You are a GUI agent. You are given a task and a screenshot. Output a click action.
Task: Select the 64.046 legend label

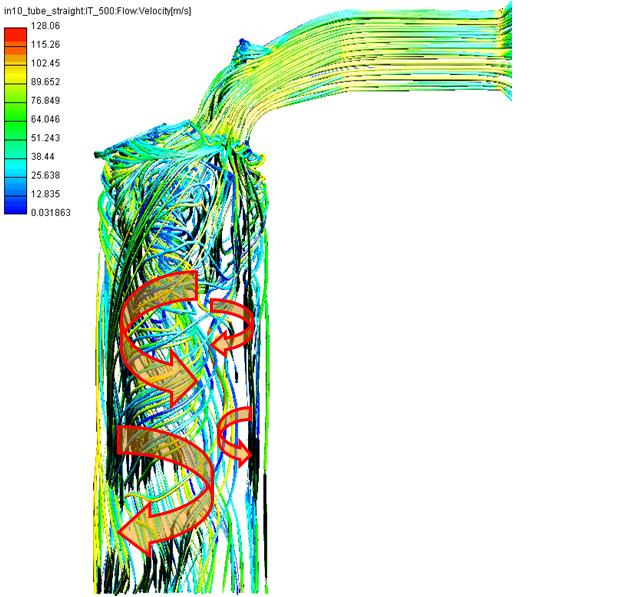[46, 120]
